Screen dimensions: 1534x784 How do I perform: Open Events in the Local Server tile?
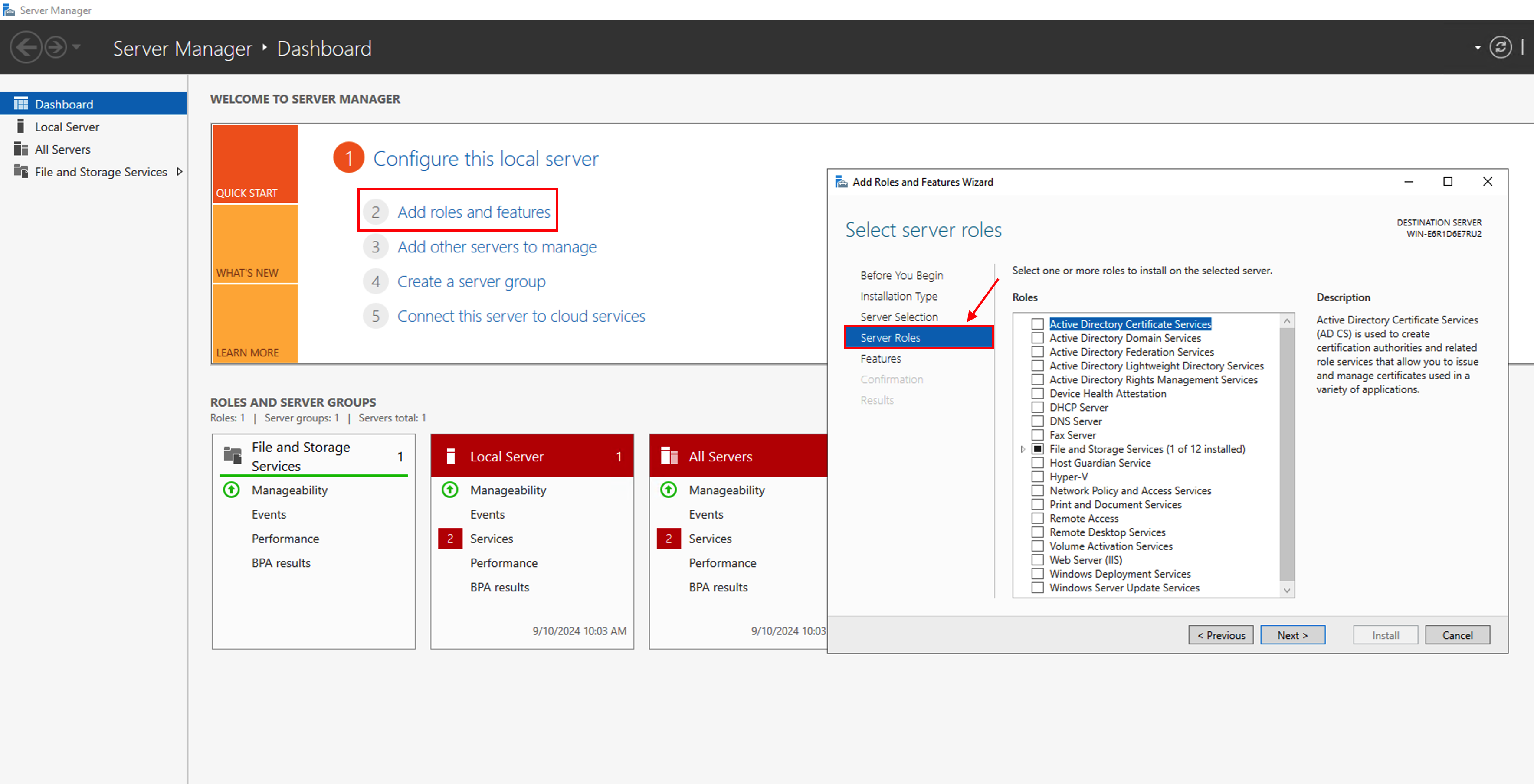487,514
